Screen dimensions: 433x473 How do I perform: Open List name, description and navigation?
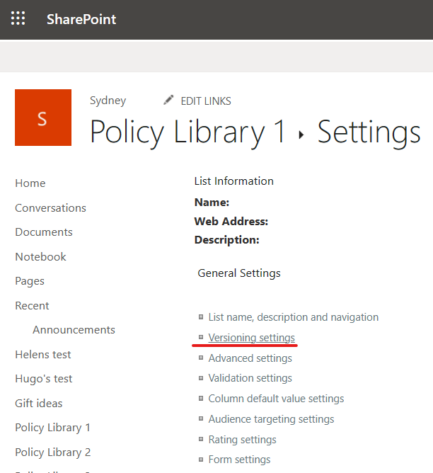tap(293, 317)
